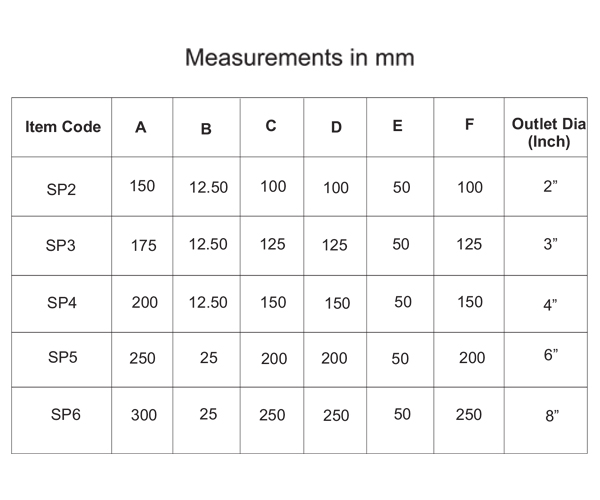This screenshot has height=500, width=600.
Task: Click column F header
Action: click(x=469, y=124)
